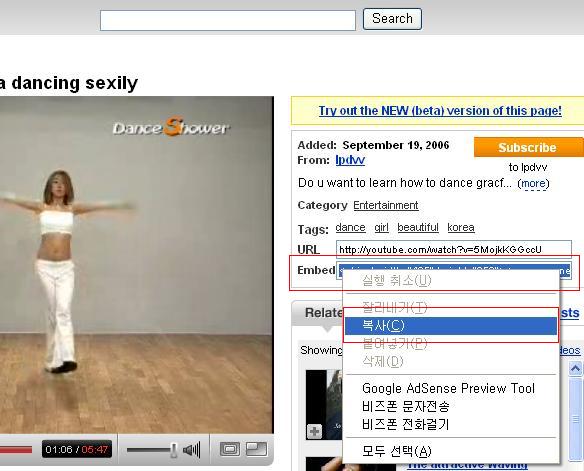This screenshot has height=471, width=584.
Task: Click the girl tag
Action: point(381,227)
